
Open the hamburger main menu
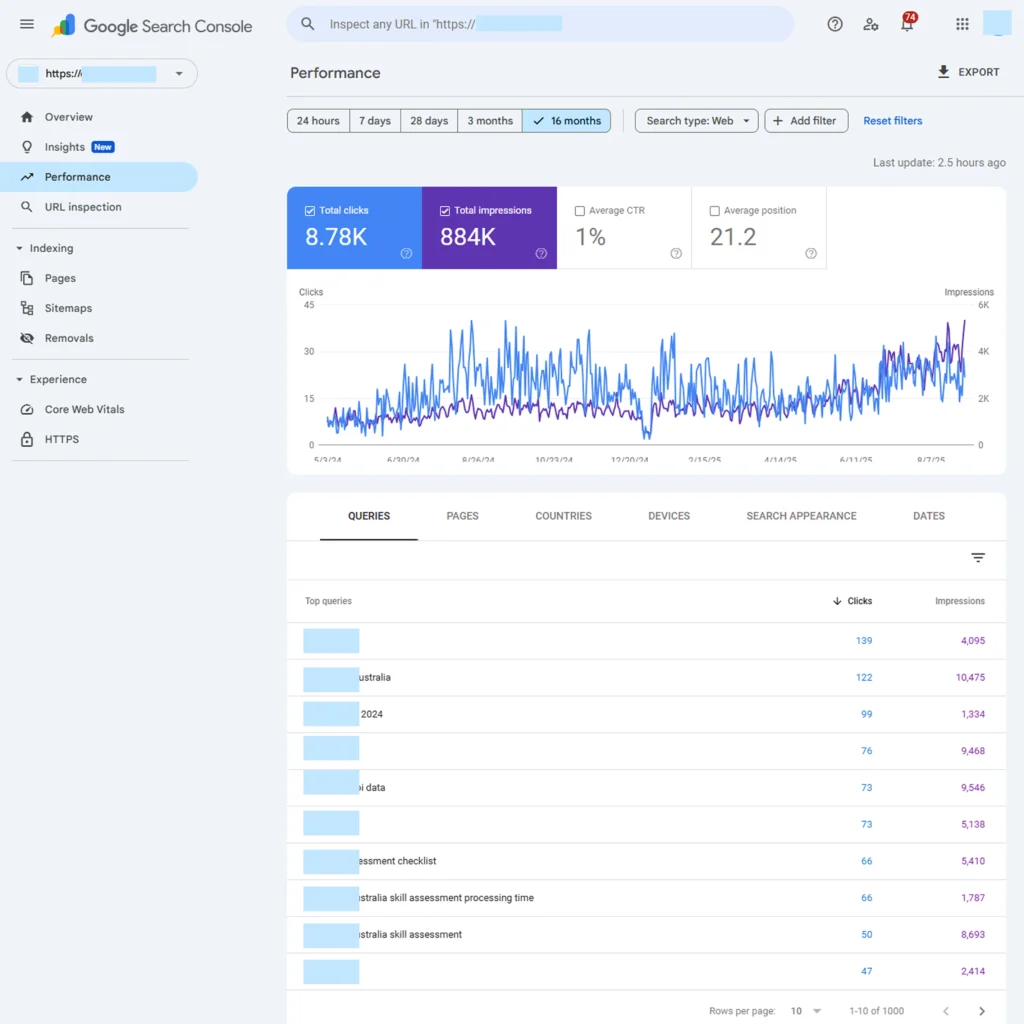click(27, 25)
